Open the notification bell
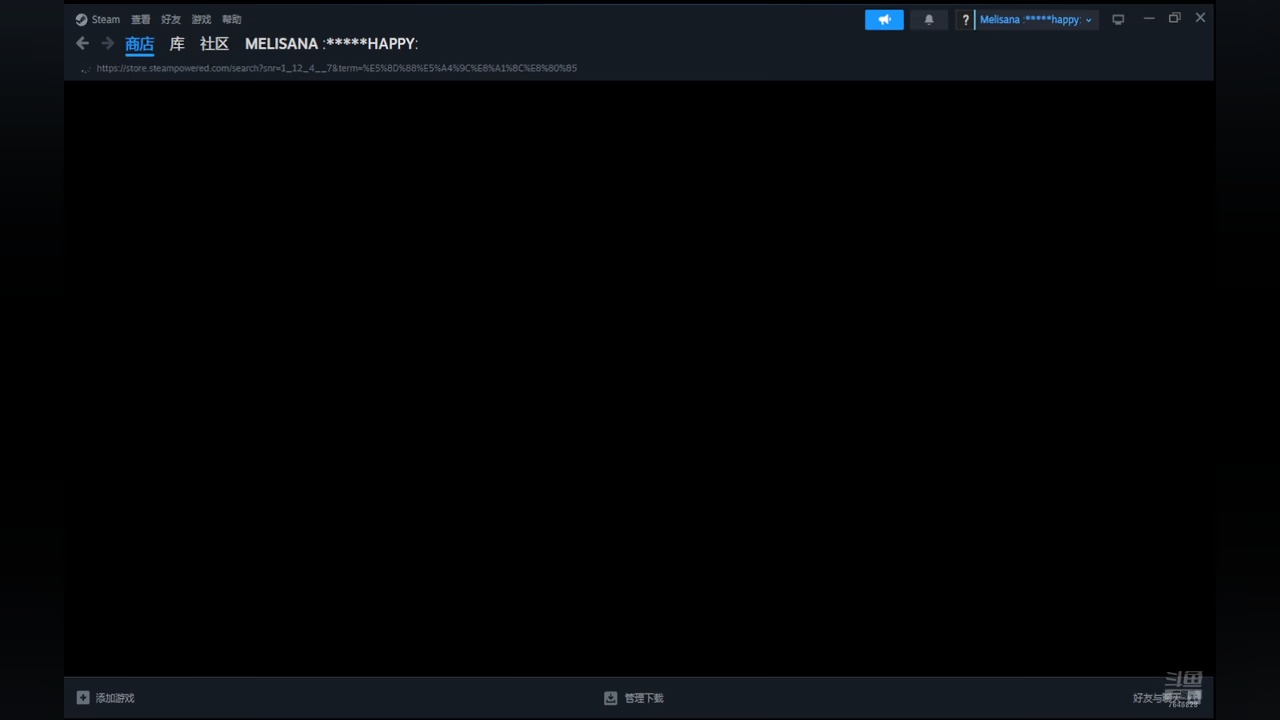The width and height of the screenshot is (1280, 720). [928, 20]
